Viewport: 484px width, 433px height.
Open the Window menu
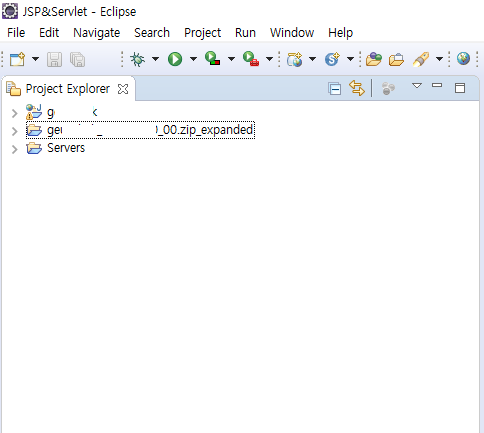coord(292,33)
